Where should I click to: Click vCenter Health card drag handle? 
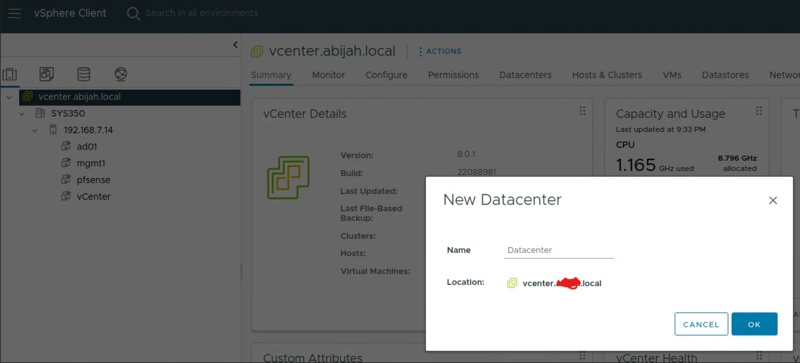[x=759, y=356]
